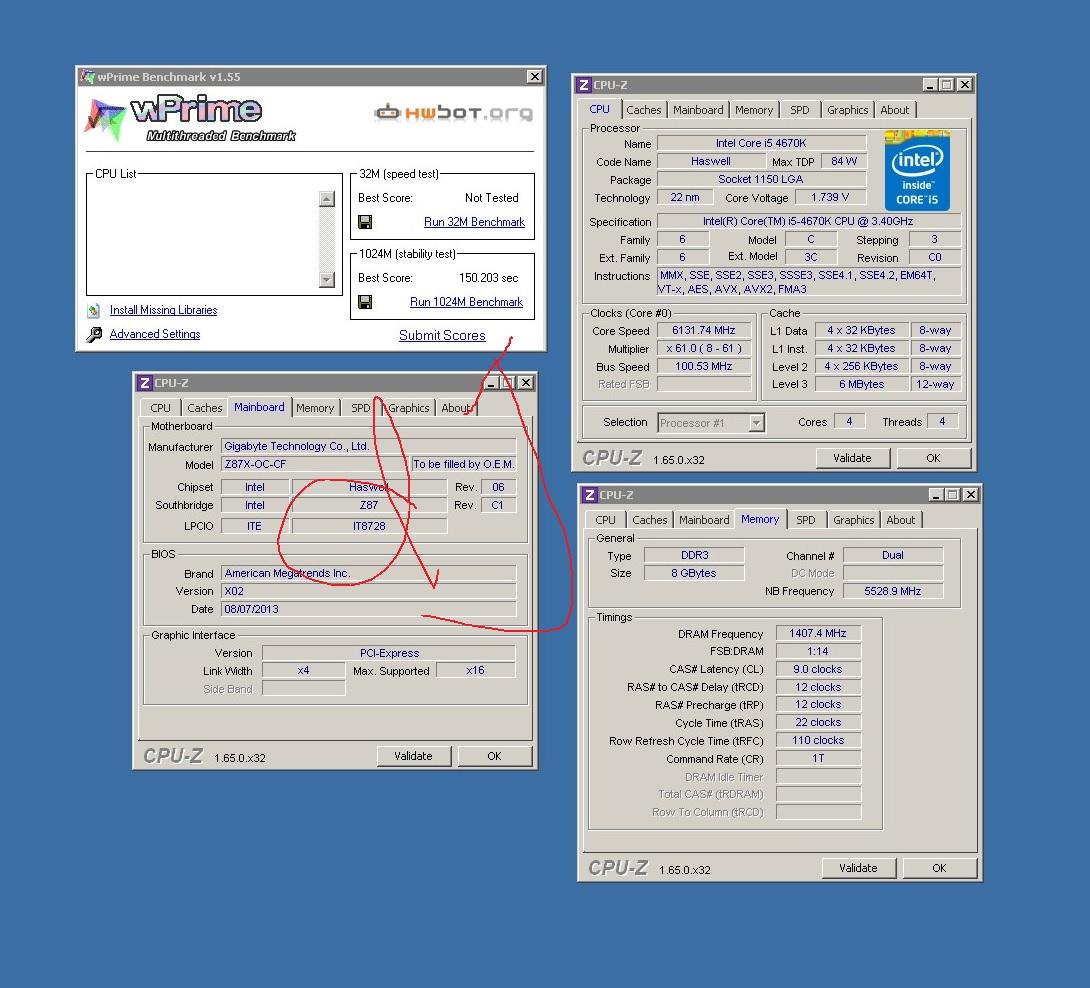Maximize the CPU-Z window showing CPU tab
This screenshot has height=988, width=1090.
pyautogui.click(x=947, y=85)
